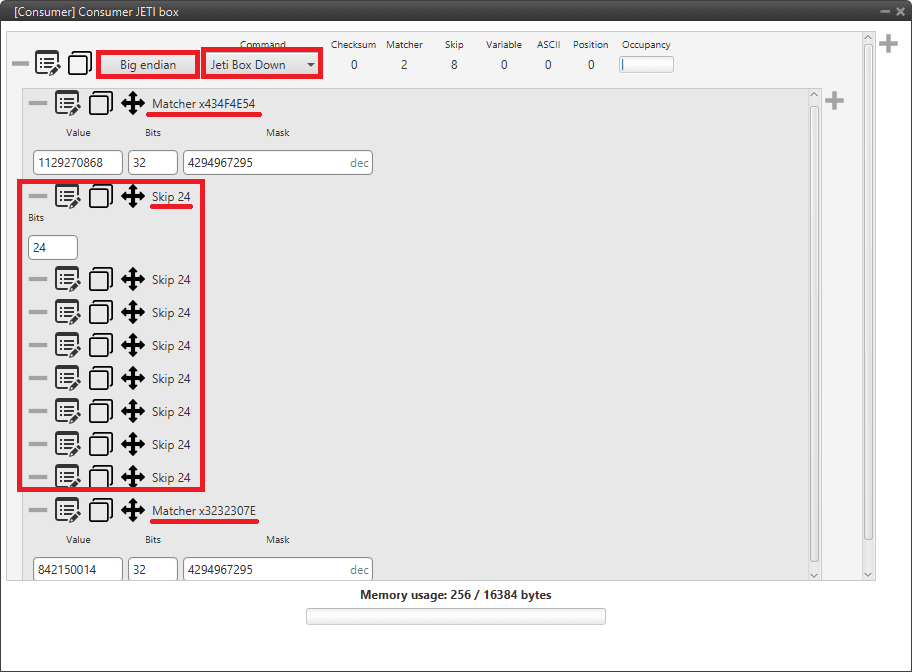Screen dimensions: 912x672
Task: Click copy icon of Matcher x434F4E54
Action: coord(100,103)
